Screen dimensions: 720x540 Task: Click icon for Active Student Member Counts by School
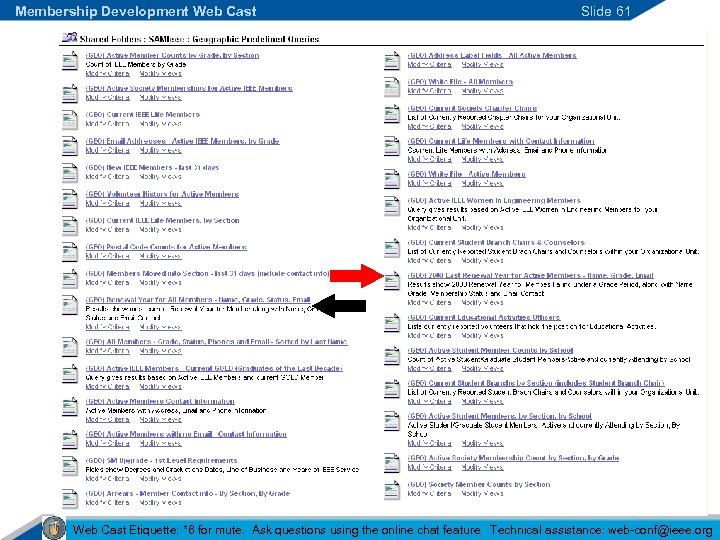(x=392, y=355)
